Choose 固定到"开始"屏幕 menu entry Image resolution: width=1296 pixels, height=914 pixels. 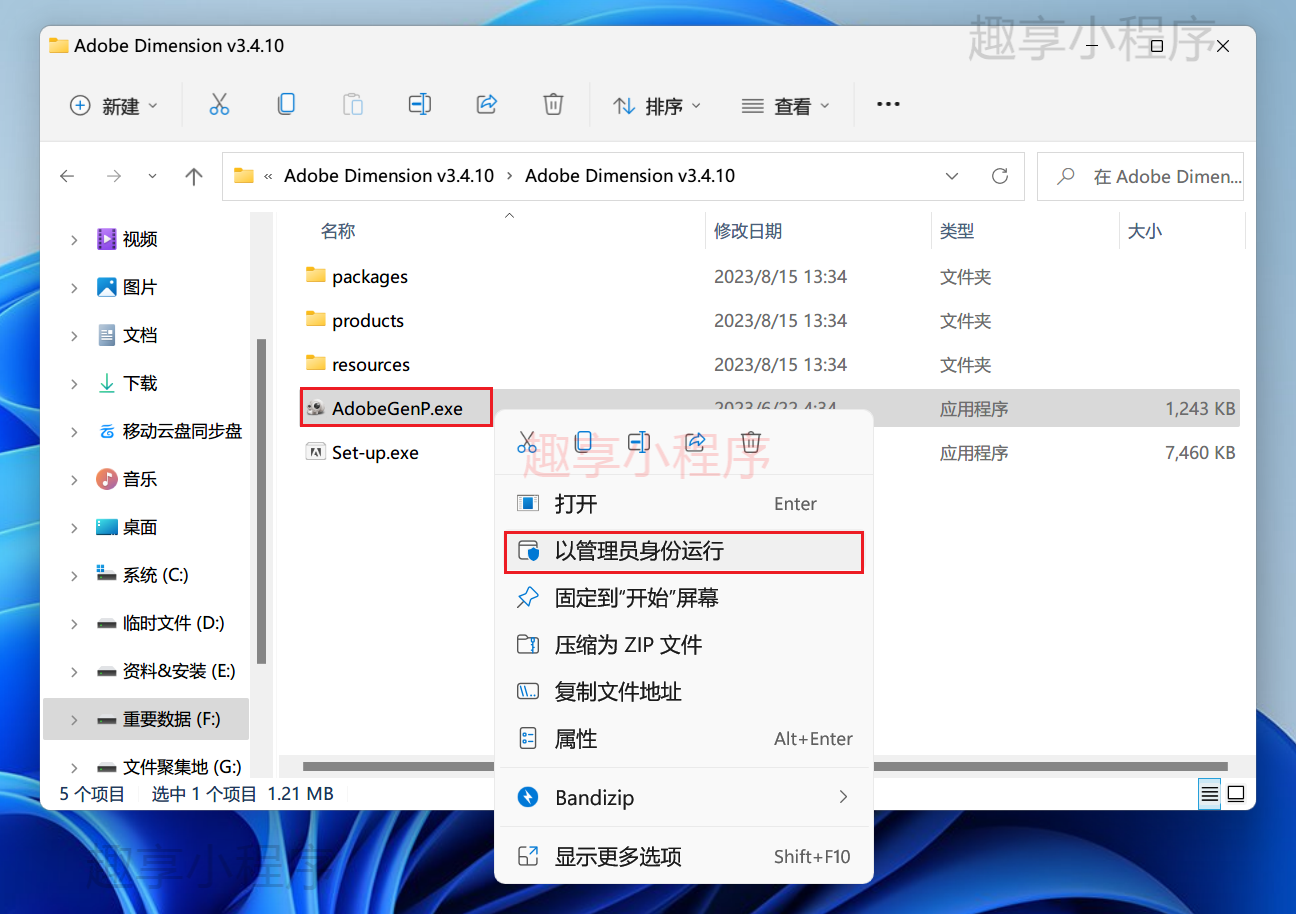pyautogui.click(x=684, y=598)
